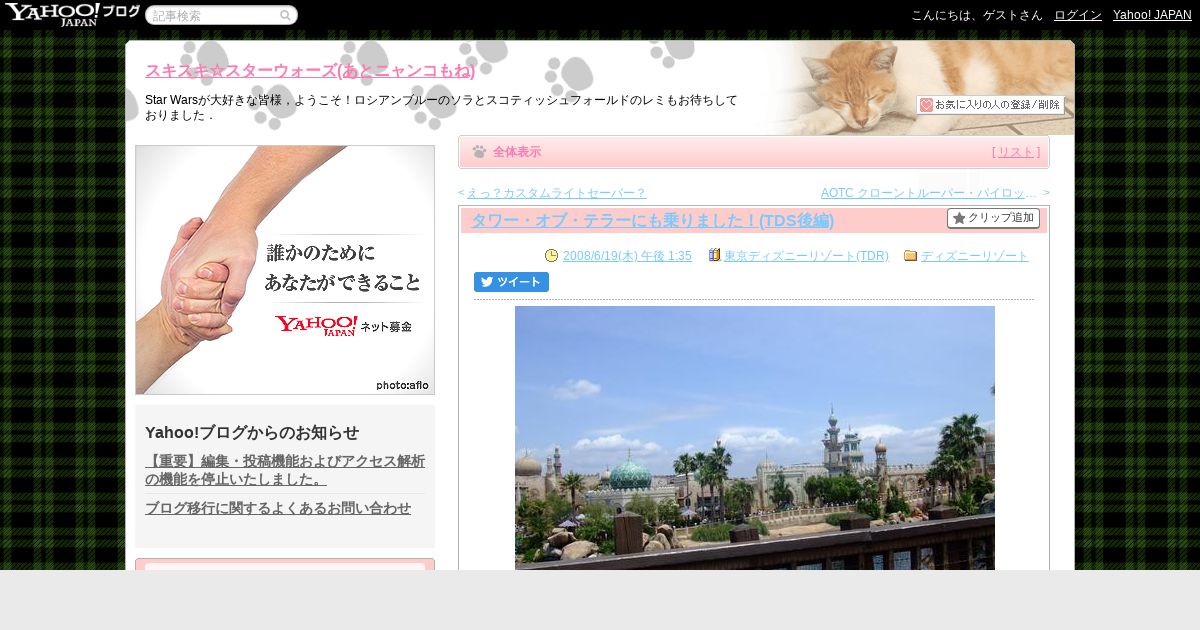Click the Yahoo! Japan Blog logo

[x=72, y=14]
